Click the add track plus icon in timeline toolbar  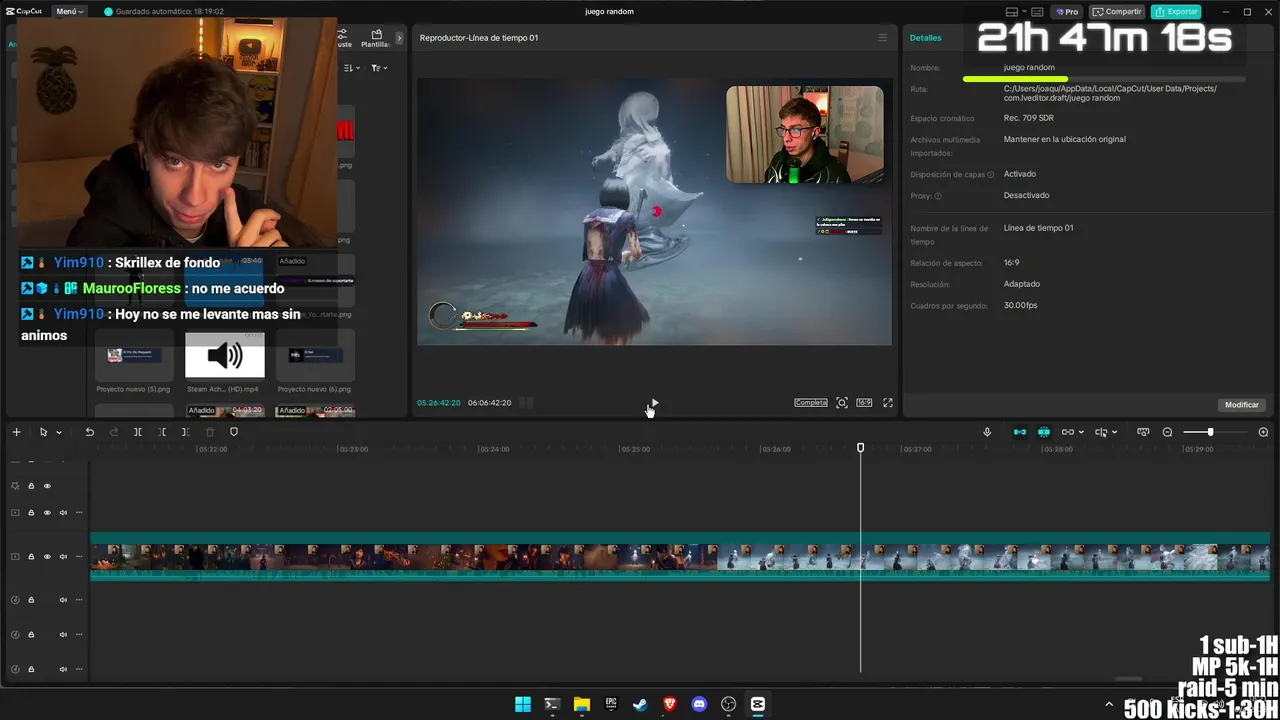pos(16,432)
